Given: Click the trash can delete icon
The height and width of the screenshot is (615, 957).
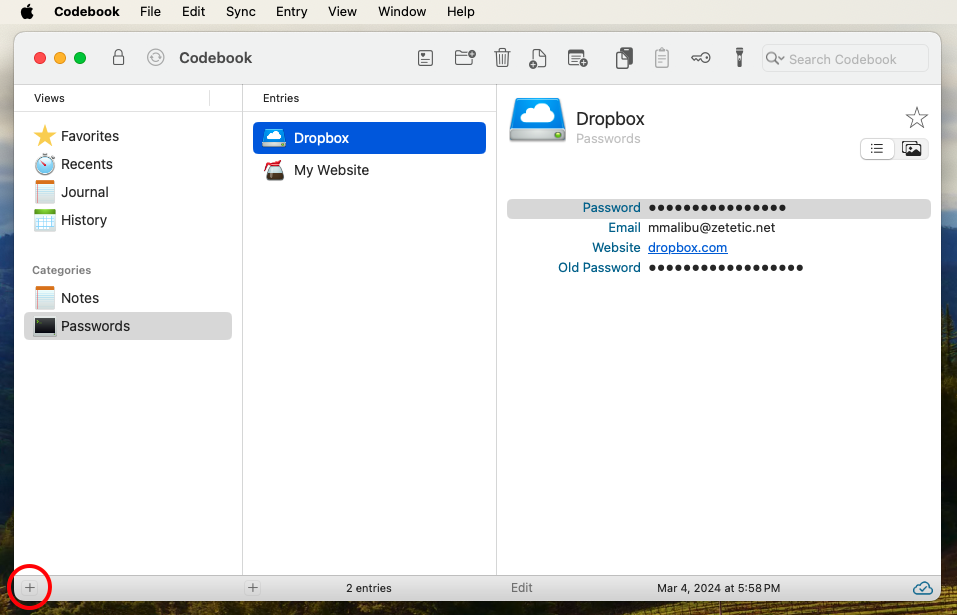Looking at the screenshot, I should click(502, 58).
